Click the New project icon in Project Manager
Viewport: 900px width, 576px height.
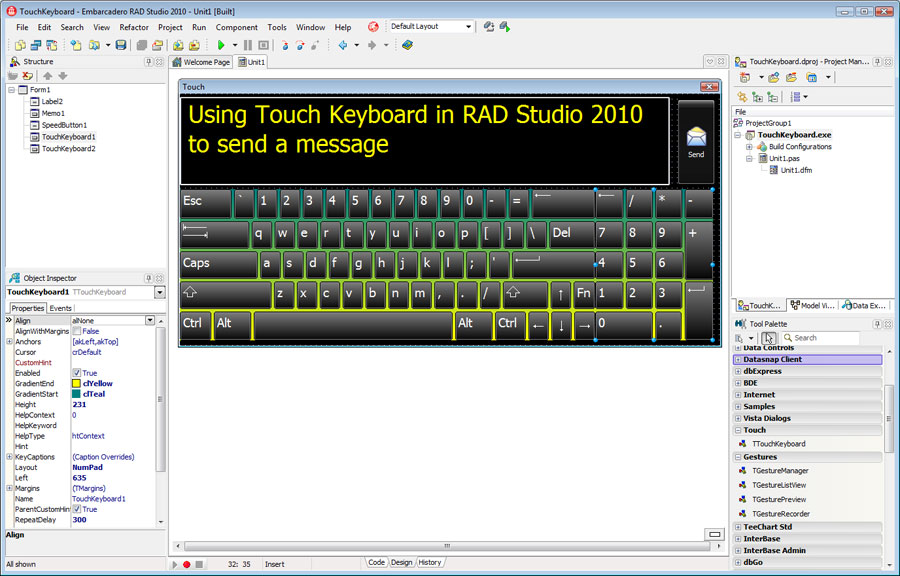pos(744,77)
